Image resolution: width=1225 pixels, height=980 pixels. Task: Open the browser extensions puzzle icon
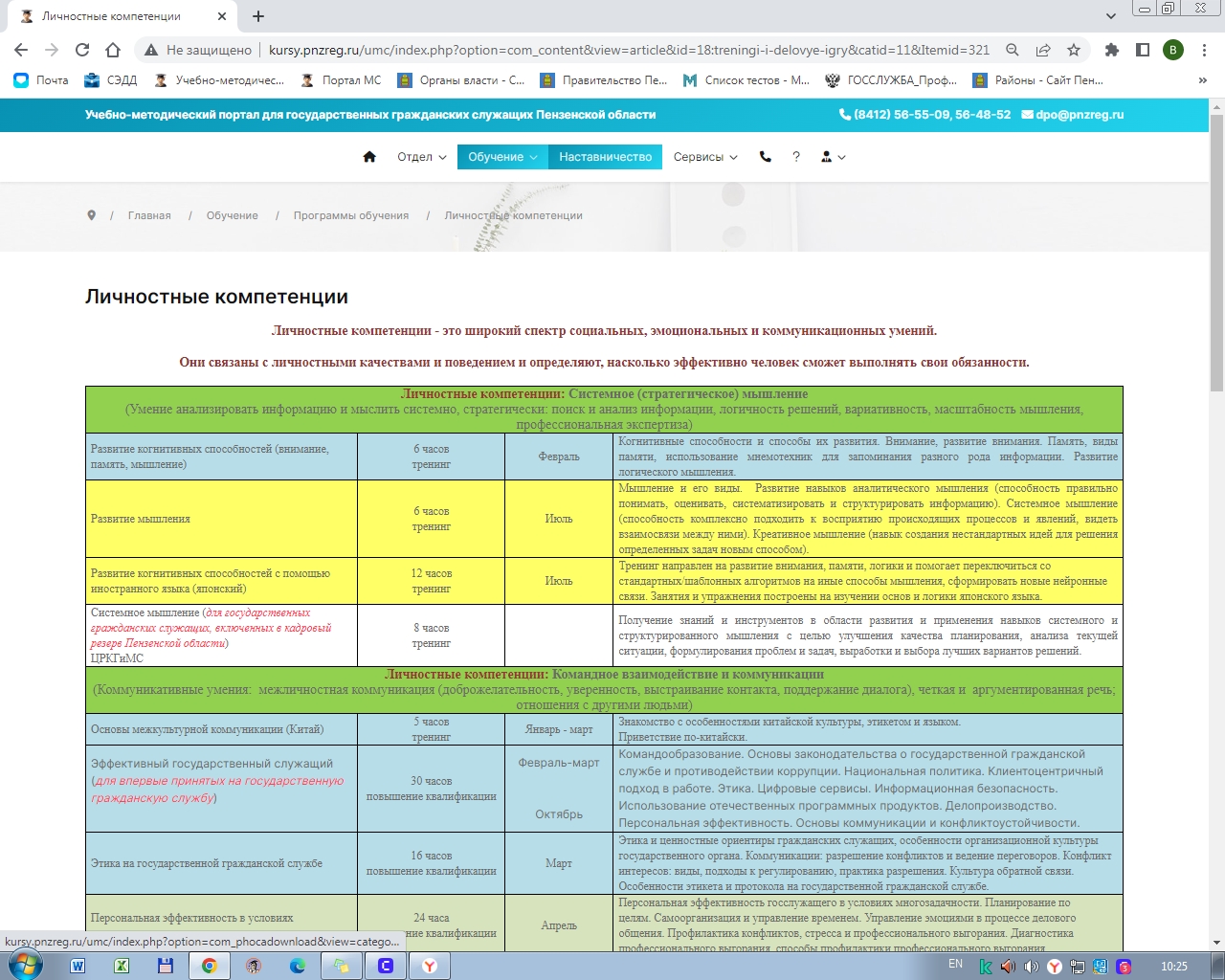[1111, 50]
